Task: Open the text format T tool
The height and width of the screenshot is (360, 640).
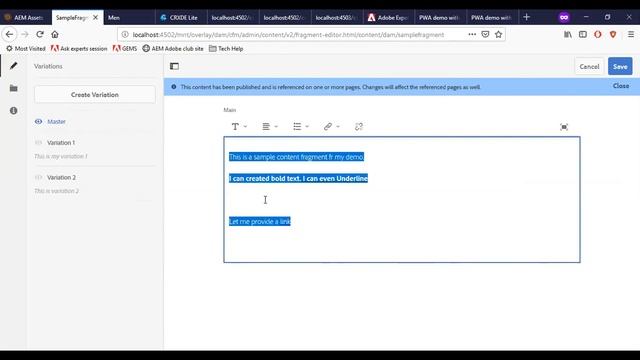Action: pos(235,127)
